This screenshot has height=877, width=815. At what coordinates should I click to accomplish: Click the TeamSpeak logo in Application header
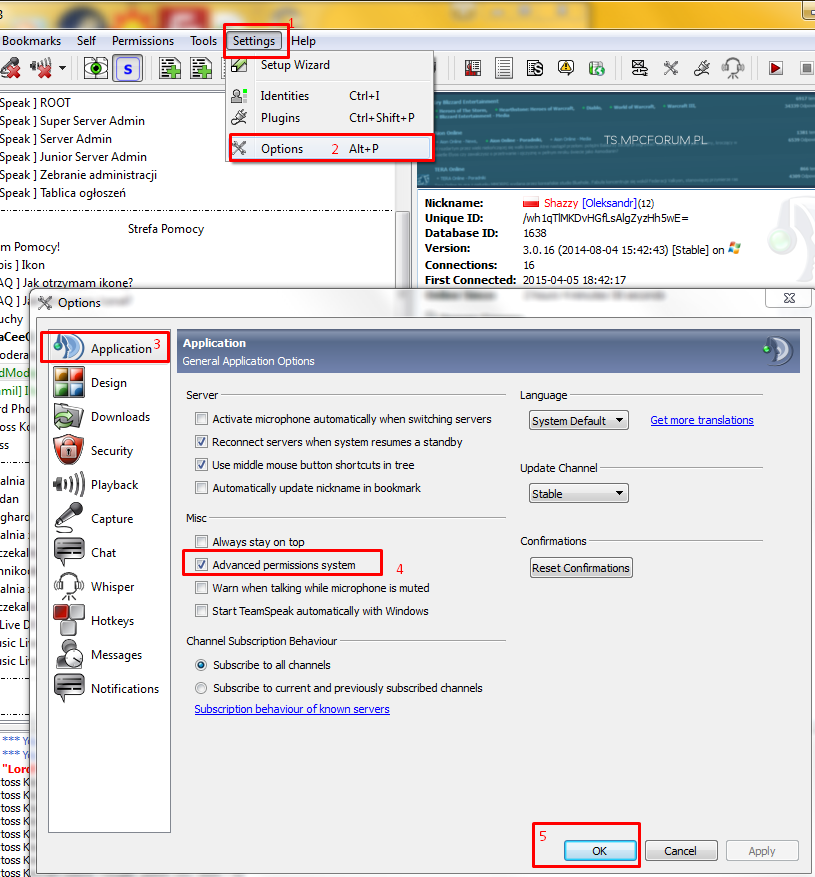click(x=778, y=351)
